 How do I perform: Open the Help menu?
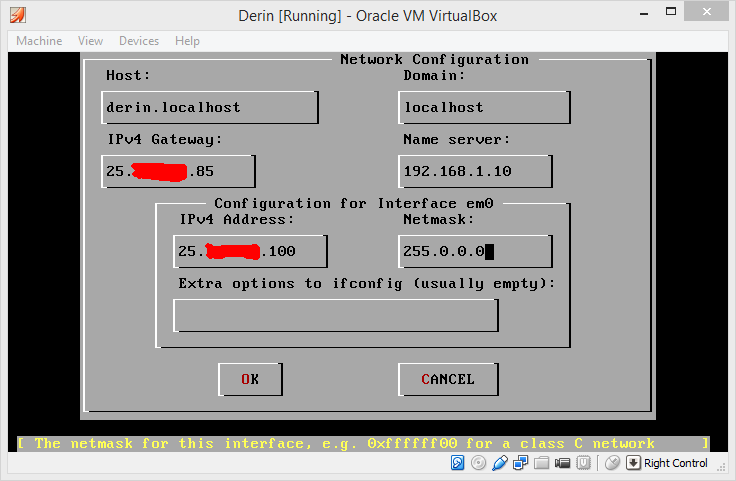187,41
